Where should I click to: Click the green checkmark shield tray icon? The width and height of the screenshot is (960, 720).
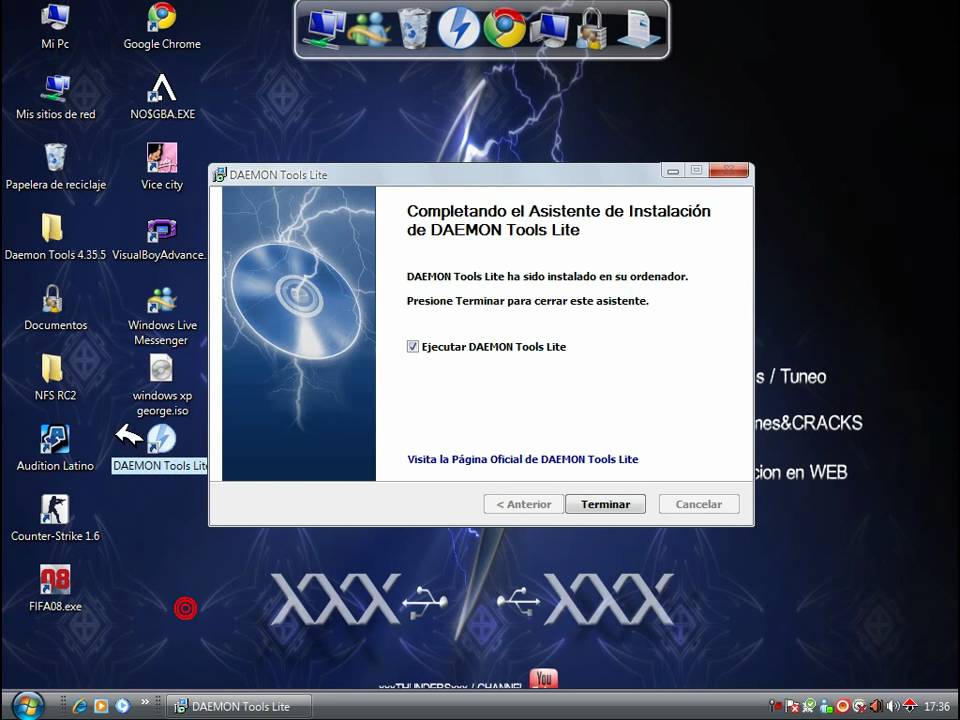pyautogui.click(x=809, y=706)
